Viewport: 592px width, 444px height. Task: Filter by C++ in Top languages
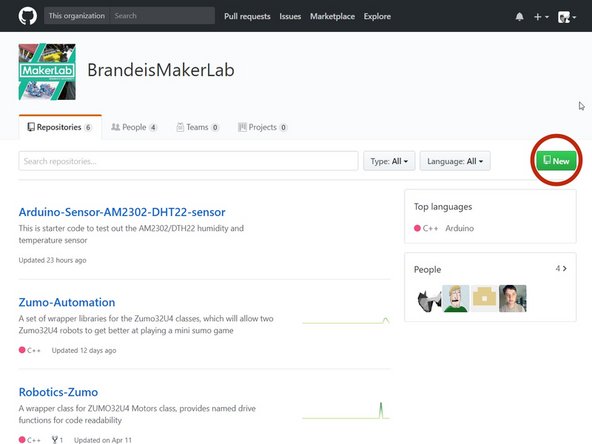coord(426,228)
